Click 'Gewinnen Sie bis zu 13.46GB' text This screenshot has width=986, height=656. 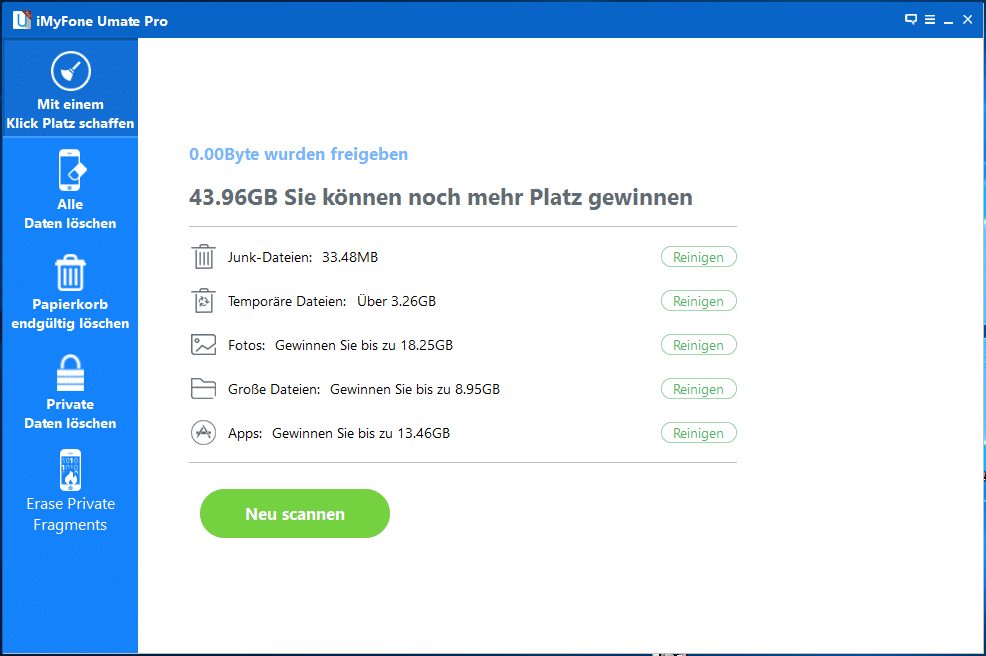tap(361, 433)
